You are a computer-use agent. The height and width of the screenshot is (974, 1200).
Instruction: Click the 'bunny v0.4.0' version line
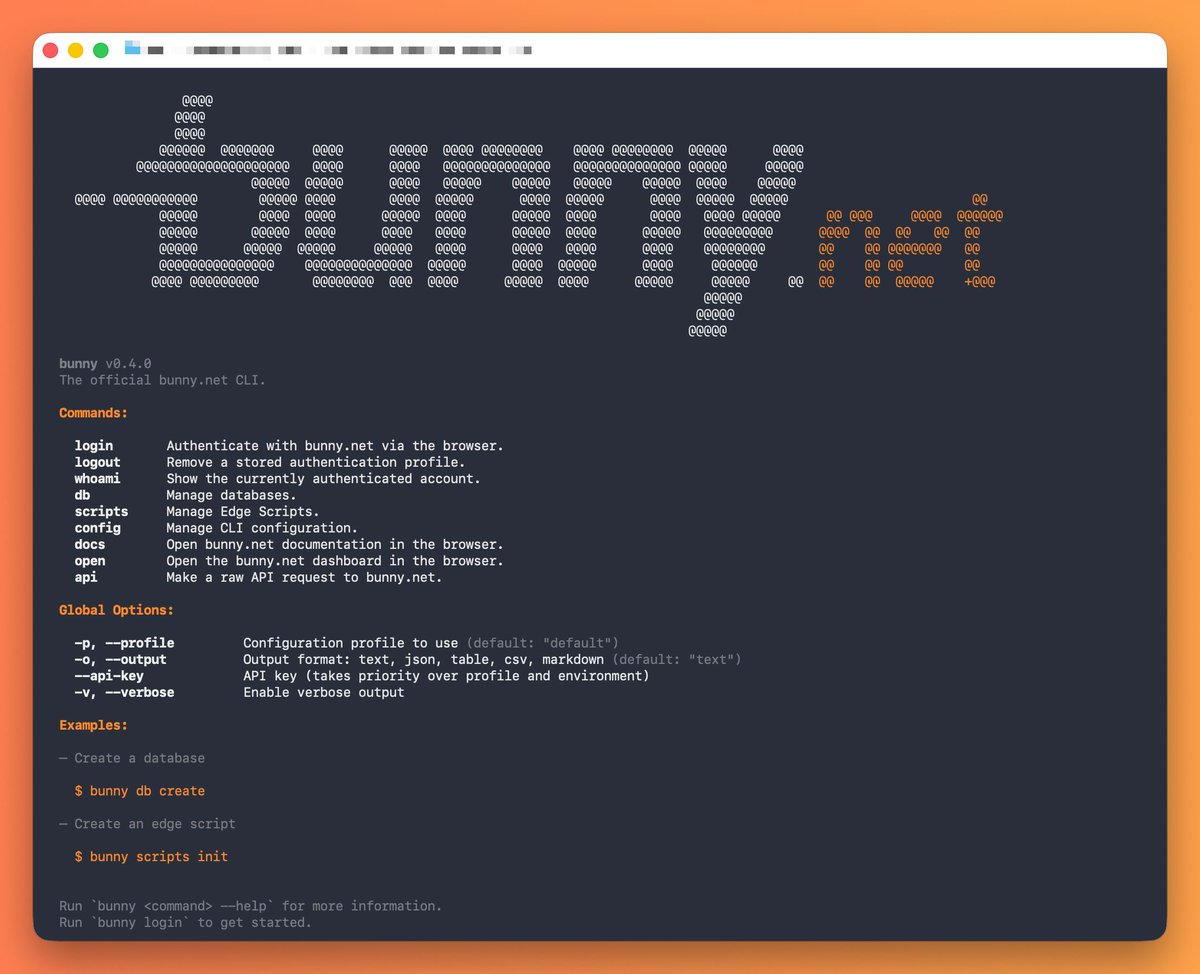point(105,364)
